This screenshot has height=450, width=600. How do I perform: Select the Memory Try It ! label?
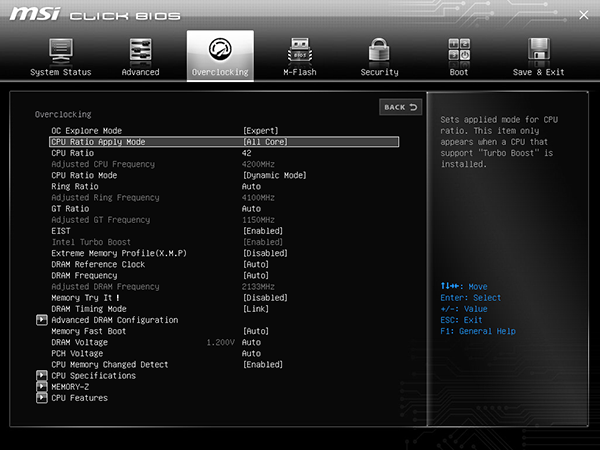(x=85, y=298)
